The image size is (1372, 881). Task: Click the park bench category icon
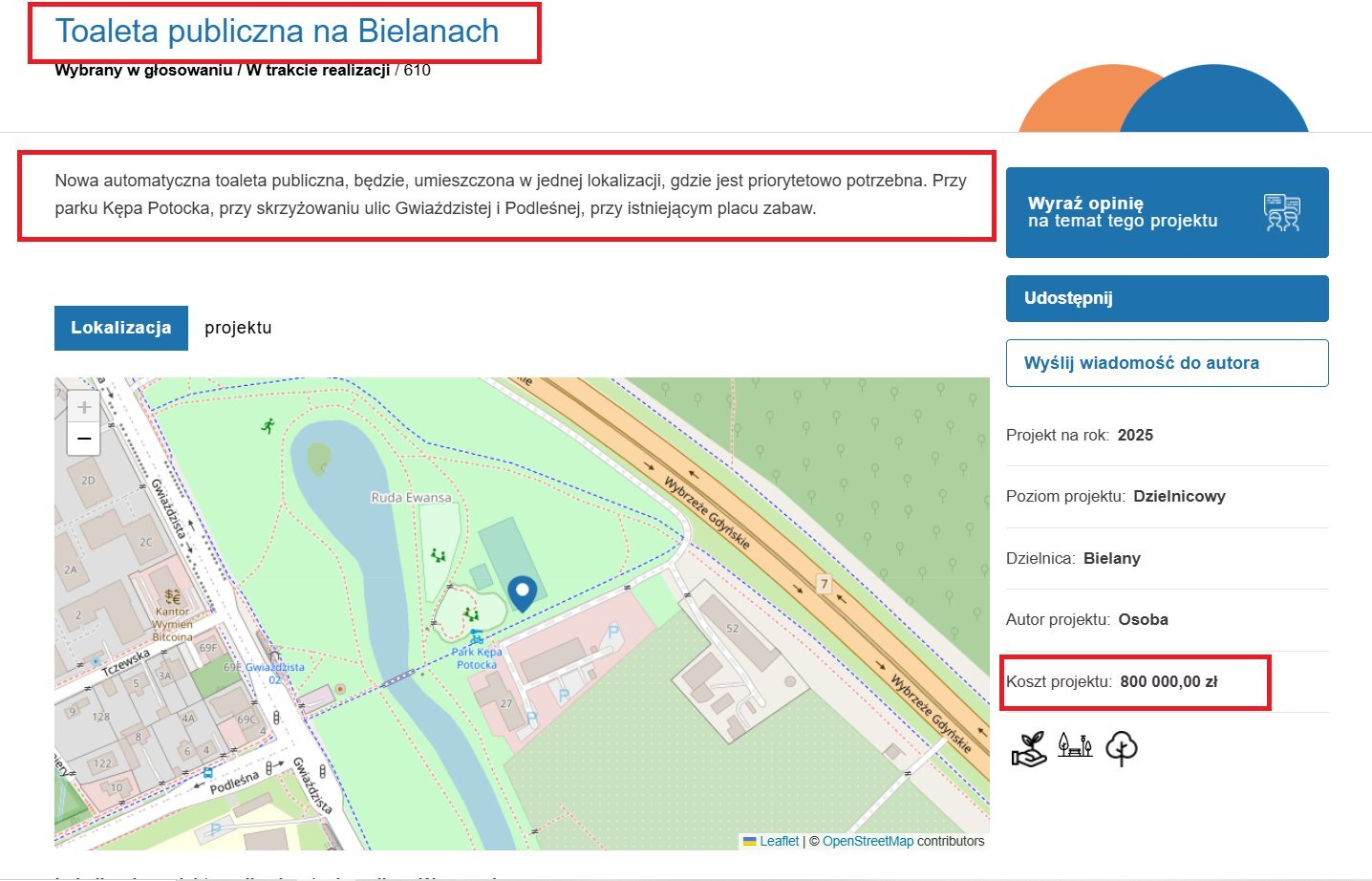pyautogui.click(x=1075, y=745)
